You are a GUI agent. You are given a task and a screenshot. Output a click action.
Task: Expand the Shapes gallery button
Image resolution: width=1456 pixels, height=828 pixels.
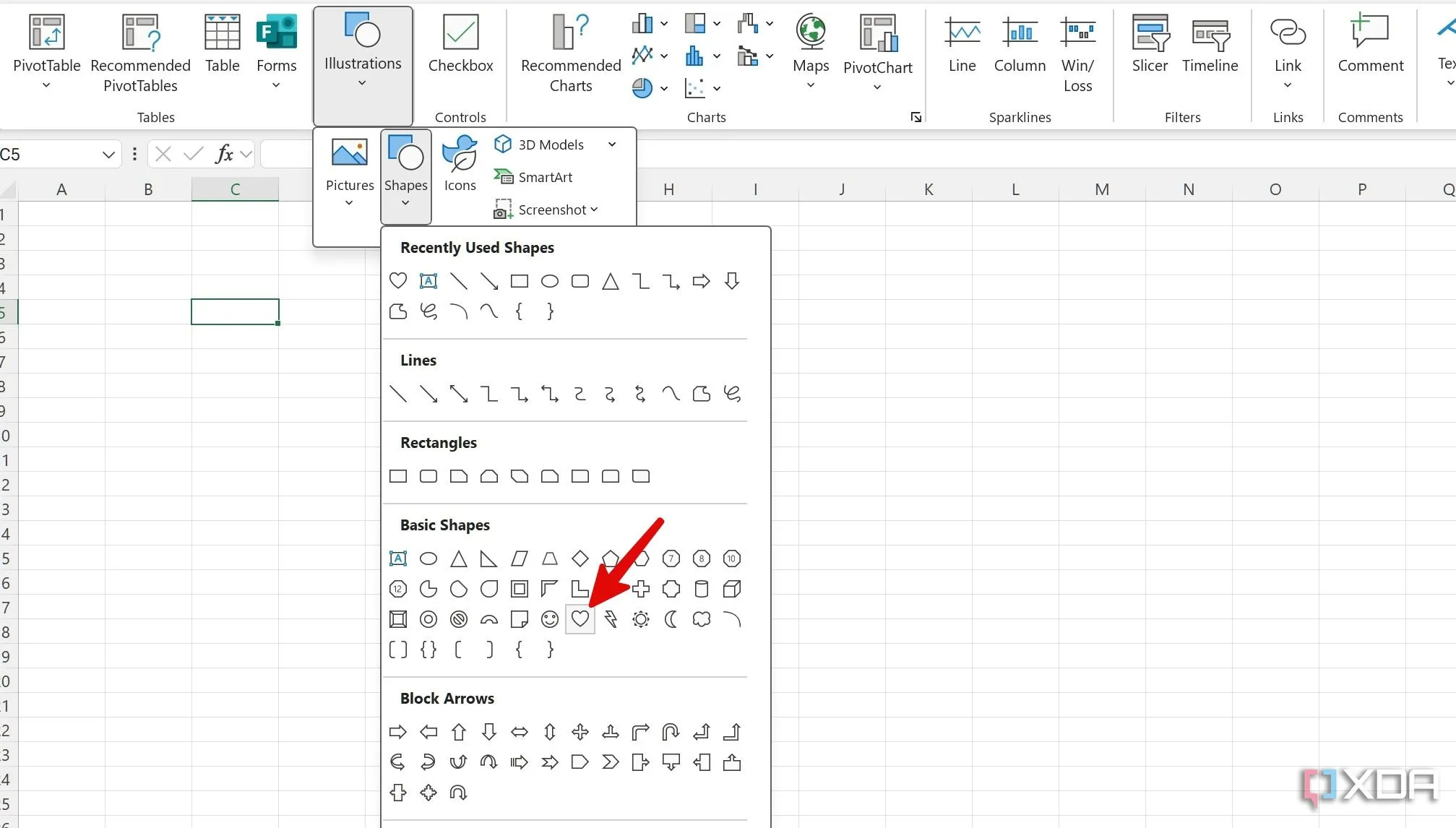(406, 176)
